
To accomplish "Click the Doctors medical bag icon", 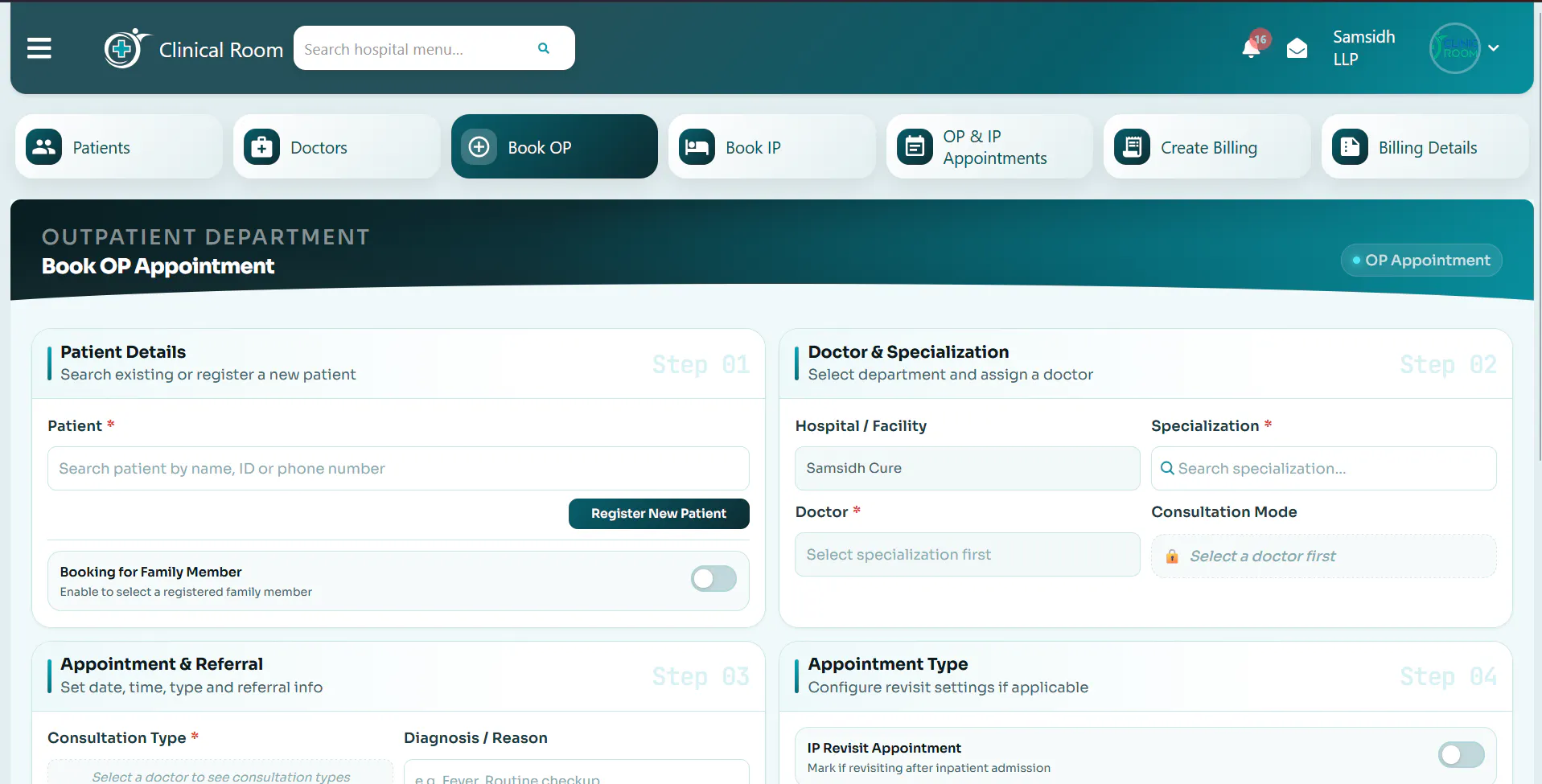I will 261,147.
